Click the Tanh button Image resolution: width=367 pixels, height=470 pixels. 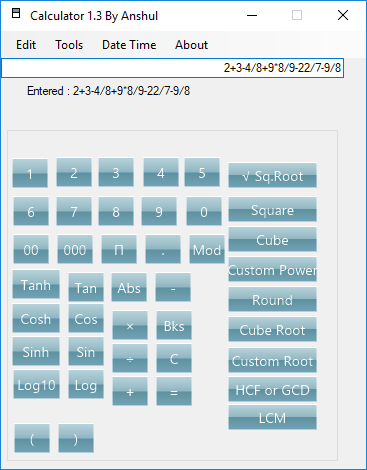[36, 284]
